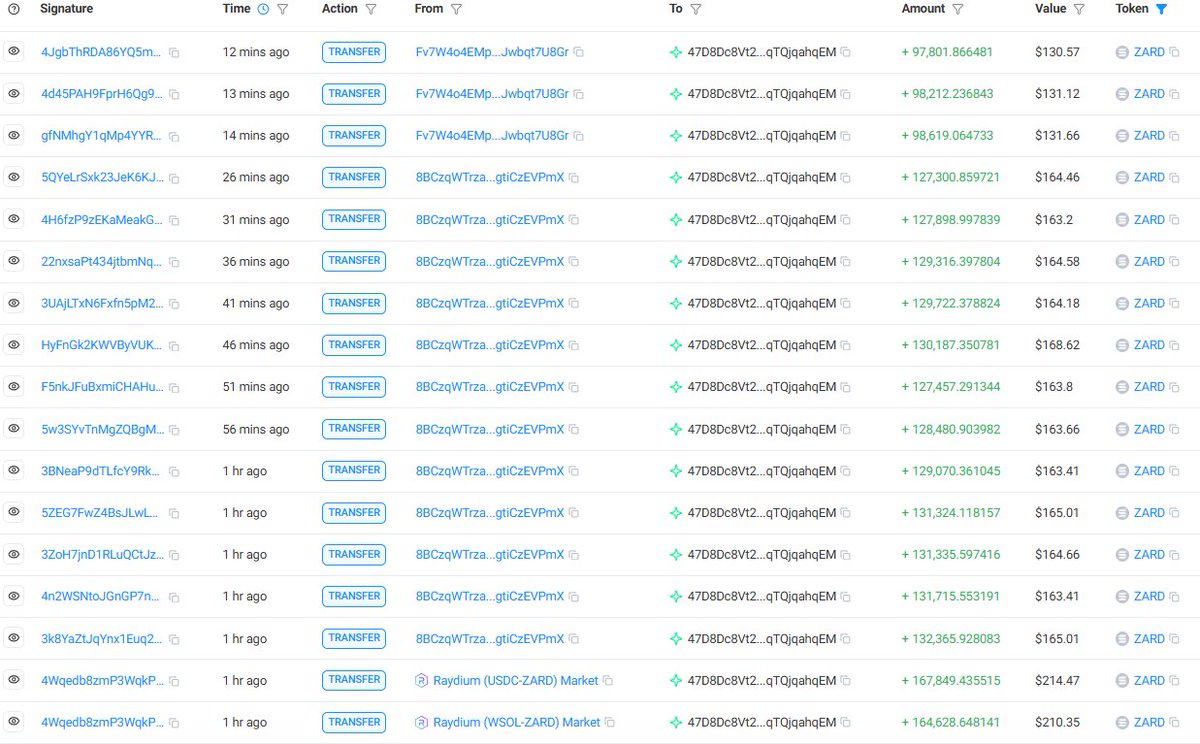The image size is (1200, 744).
Task: Click the '12 mins ago' time cell
Action: pyautogui.click(x=256, y=52)
